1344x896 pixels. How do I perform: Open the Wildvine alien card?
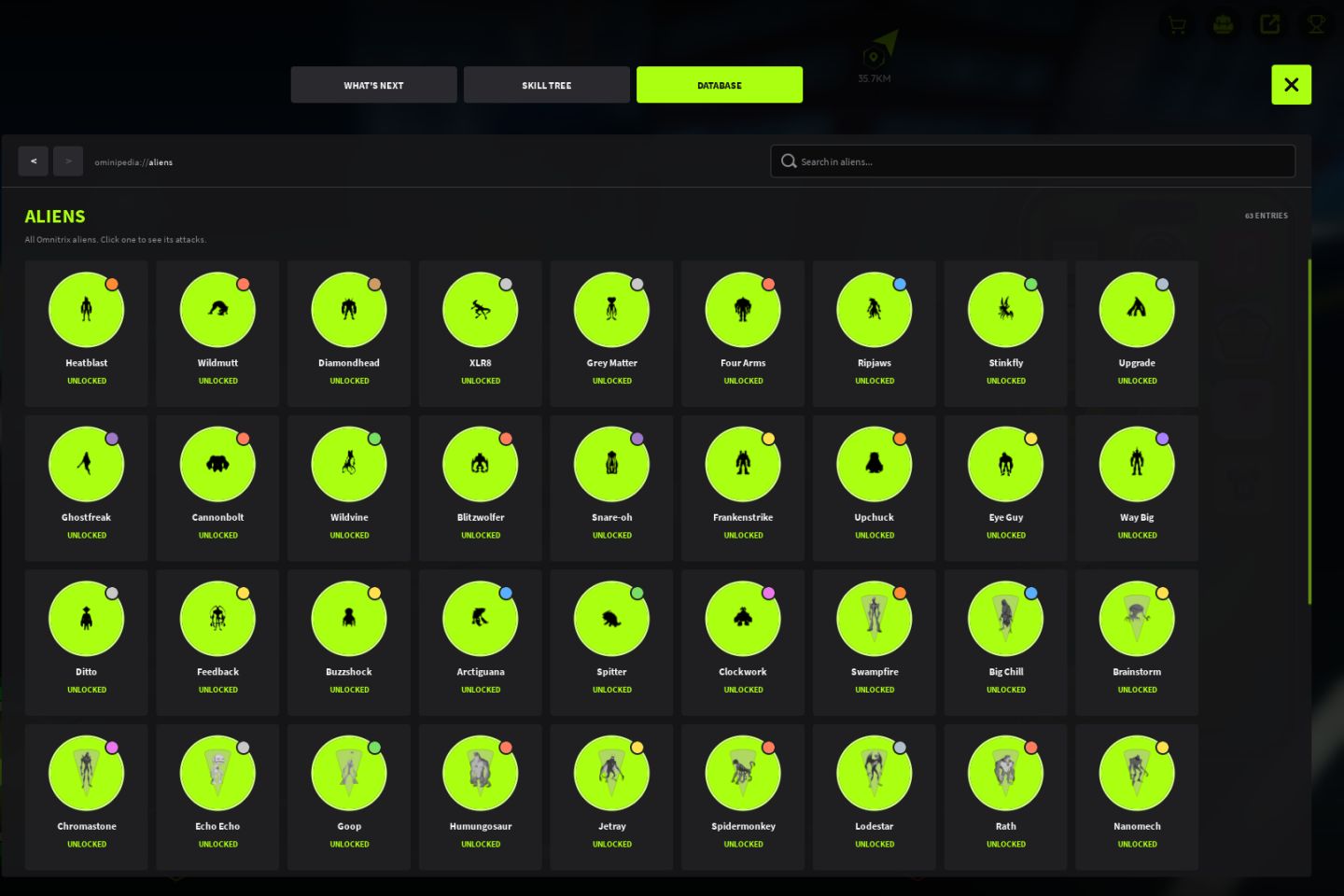pyautogui.click(x=349, y=488)
